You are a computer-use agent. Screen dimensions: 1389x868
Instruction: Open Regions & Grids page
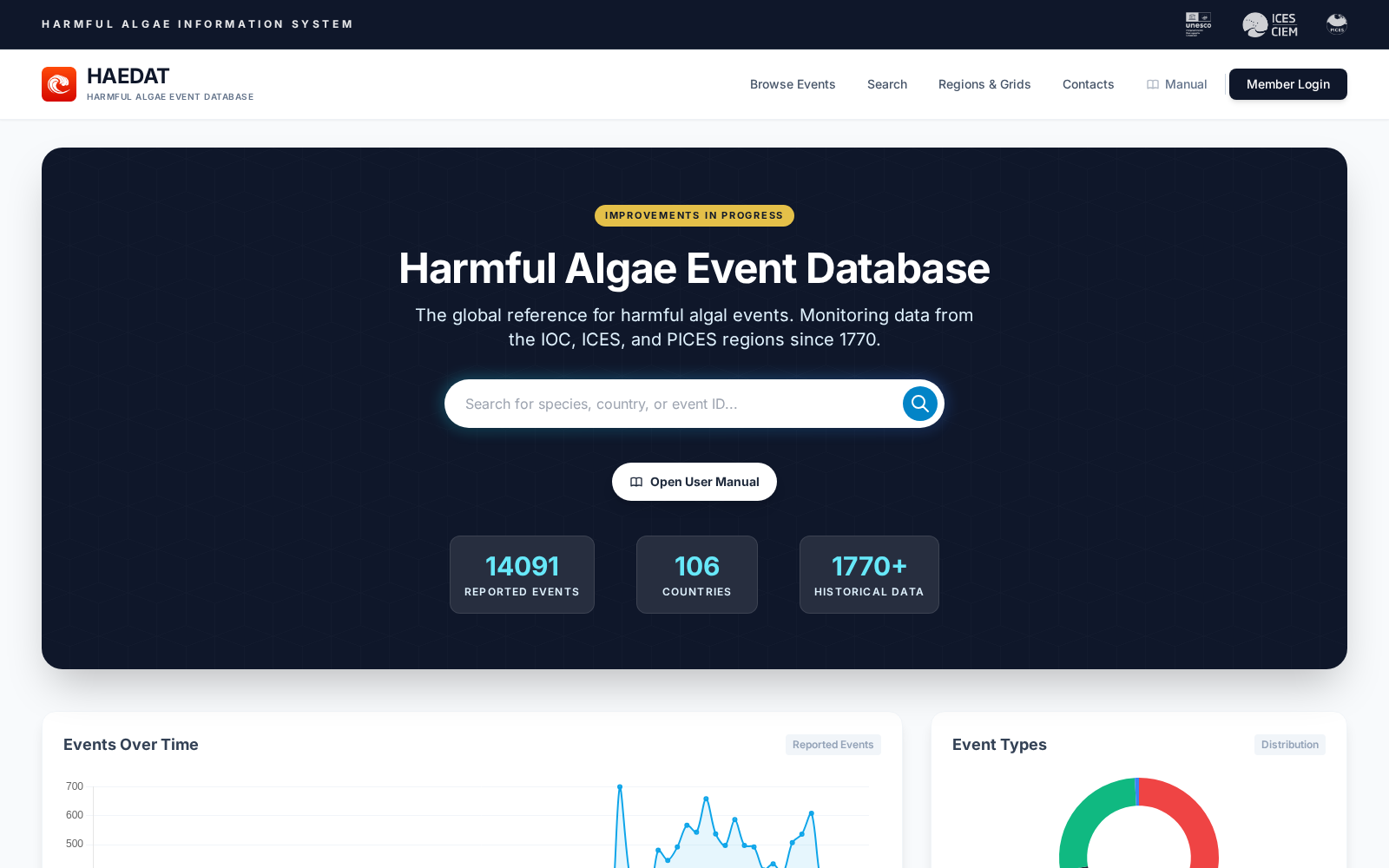tap(984, 84)
